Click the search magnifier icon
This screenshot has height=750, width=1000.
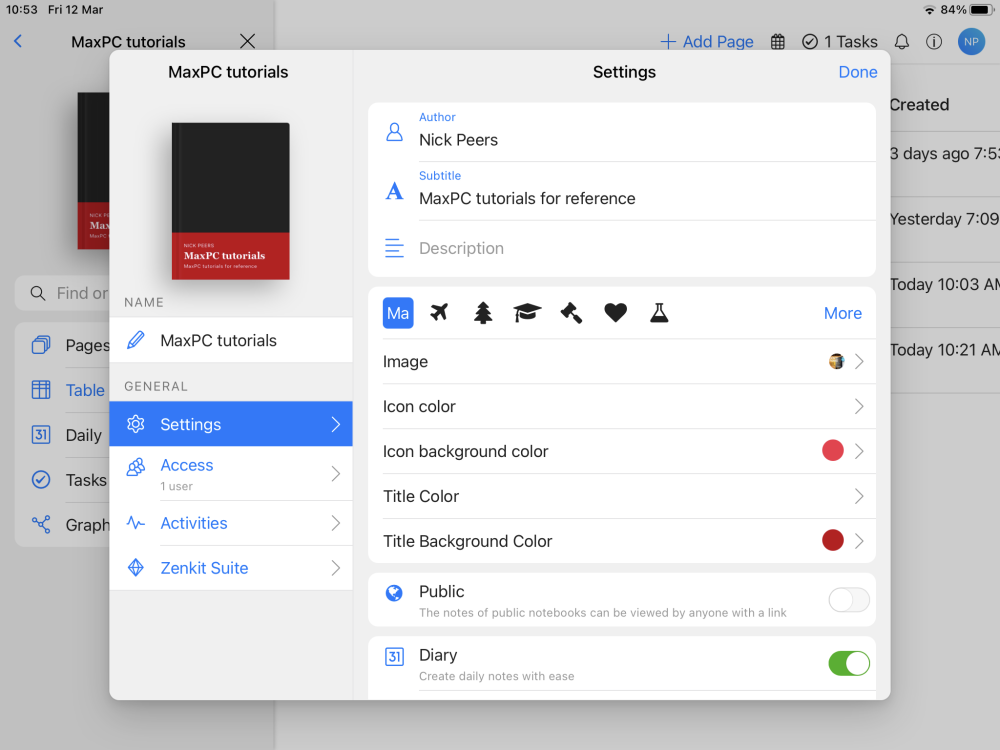38,293
